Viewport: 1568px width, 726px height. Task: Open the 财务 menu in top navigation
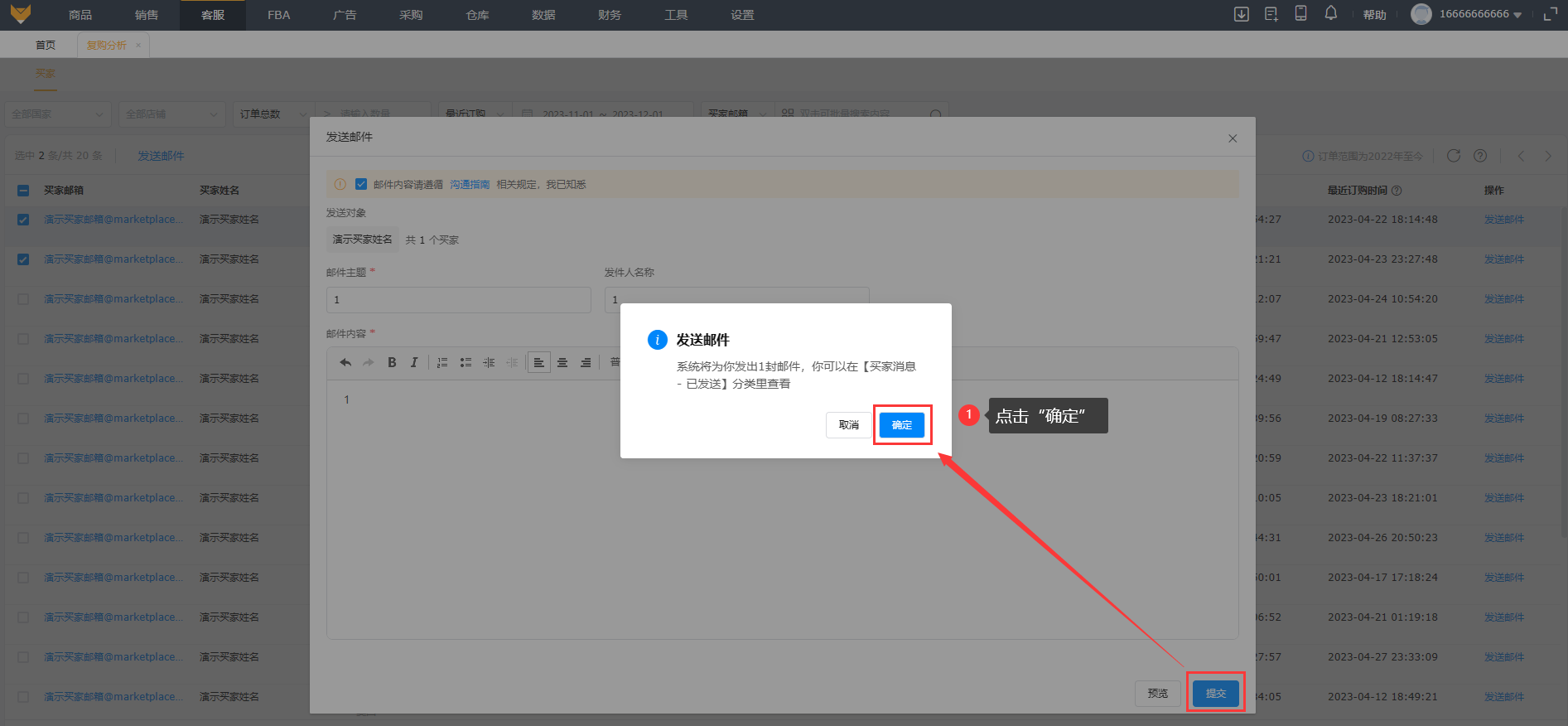pos(610,15)
